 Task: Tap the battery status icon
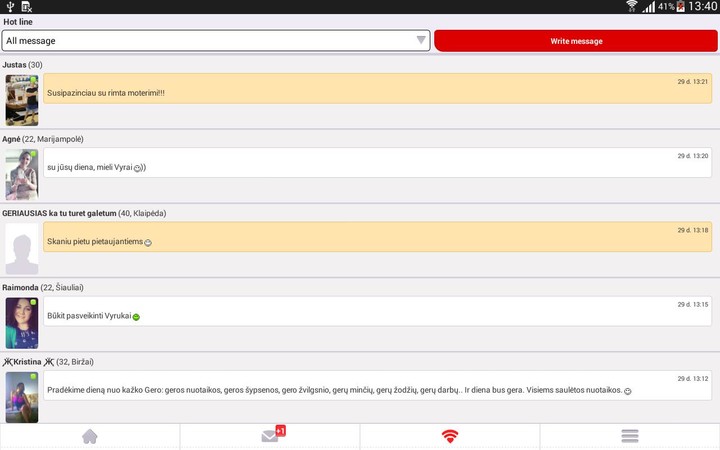point(681,6)
